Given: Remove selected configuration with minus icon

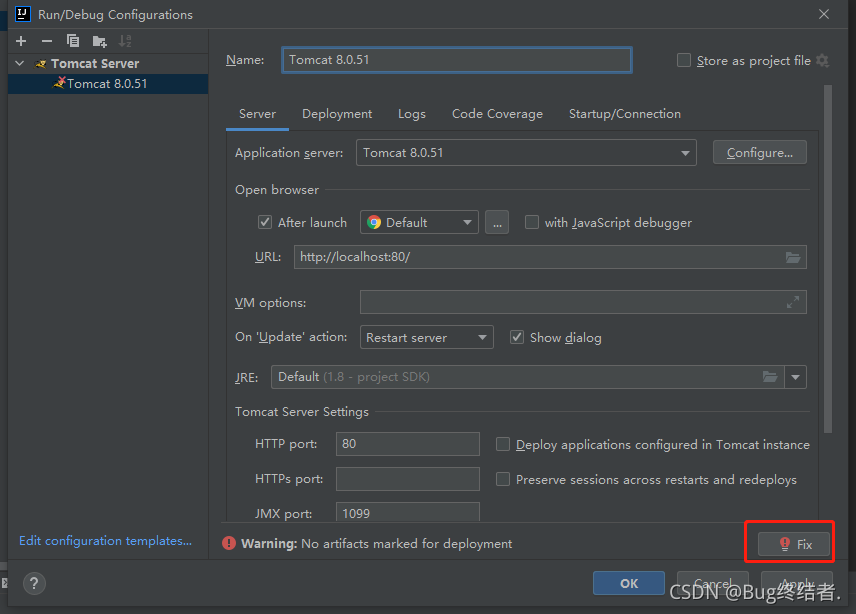Looking at the screenshot, I should [47, 41].
